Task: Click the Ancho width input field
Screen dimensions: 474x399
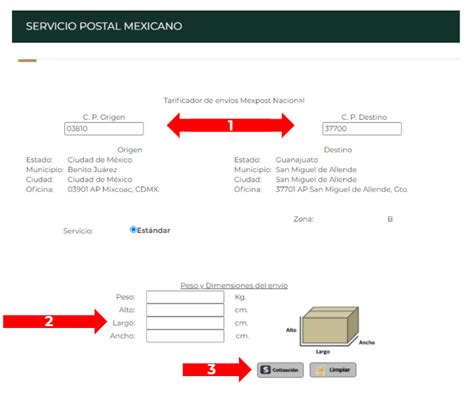Action: tap(185, 336)
